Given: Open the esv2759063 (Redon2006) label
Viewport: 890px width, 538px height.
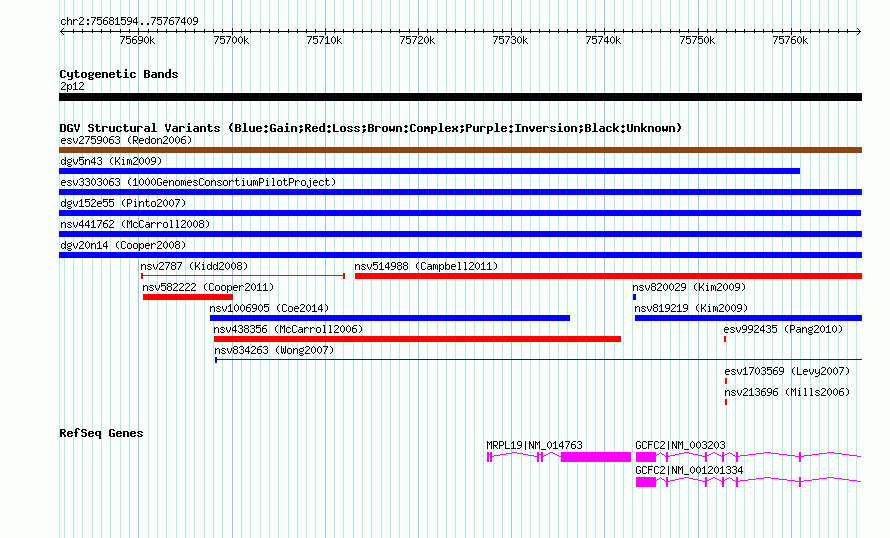Looking at the screenshot, I should (x=126, y=140).
